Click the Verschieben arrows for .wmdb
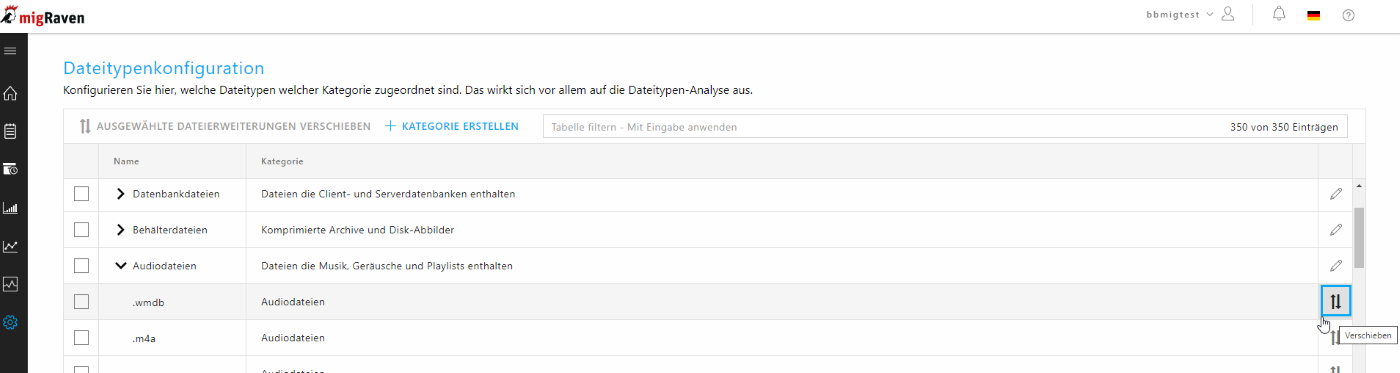Screen dimensions: 1400x373 click(x=1335, y=301)
